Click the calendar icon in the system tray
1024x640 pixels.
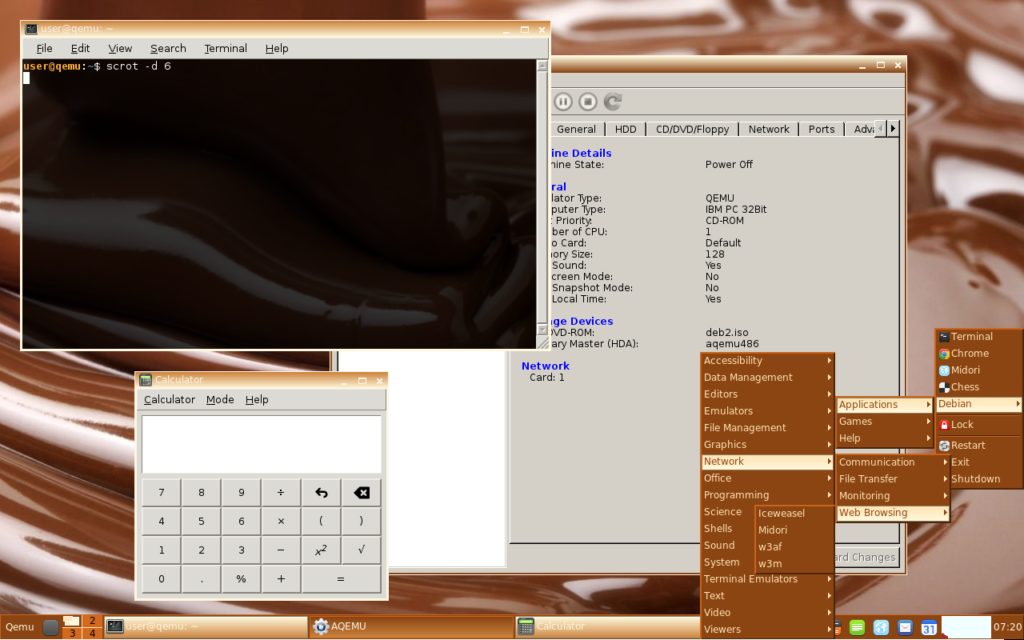point(929,627)
